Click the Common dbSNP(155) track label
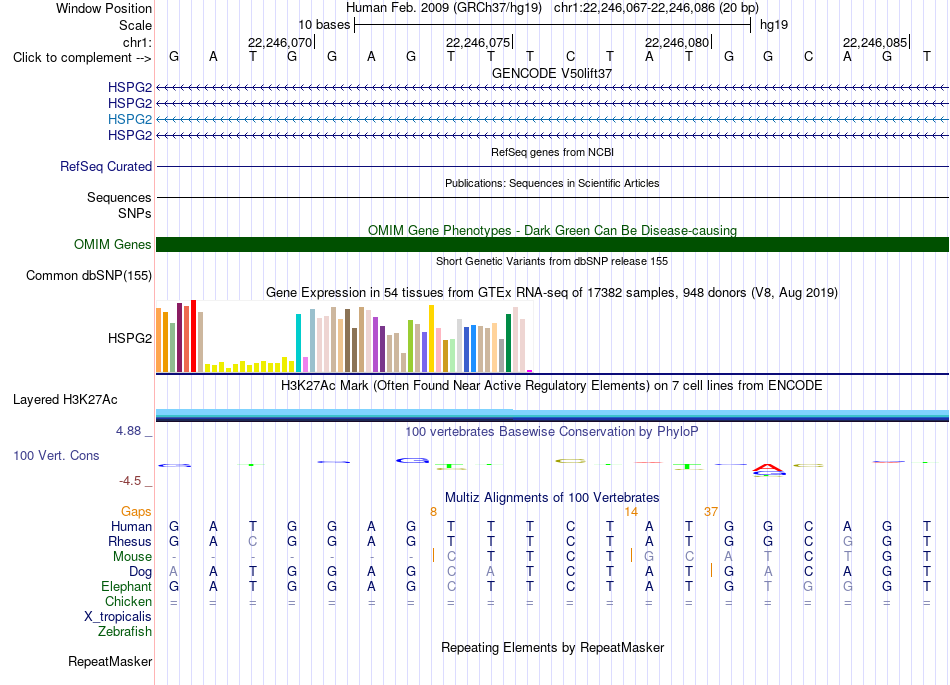The width and height of the screenshot is (950, 685). pyautogui.click(x=88, y=276)
